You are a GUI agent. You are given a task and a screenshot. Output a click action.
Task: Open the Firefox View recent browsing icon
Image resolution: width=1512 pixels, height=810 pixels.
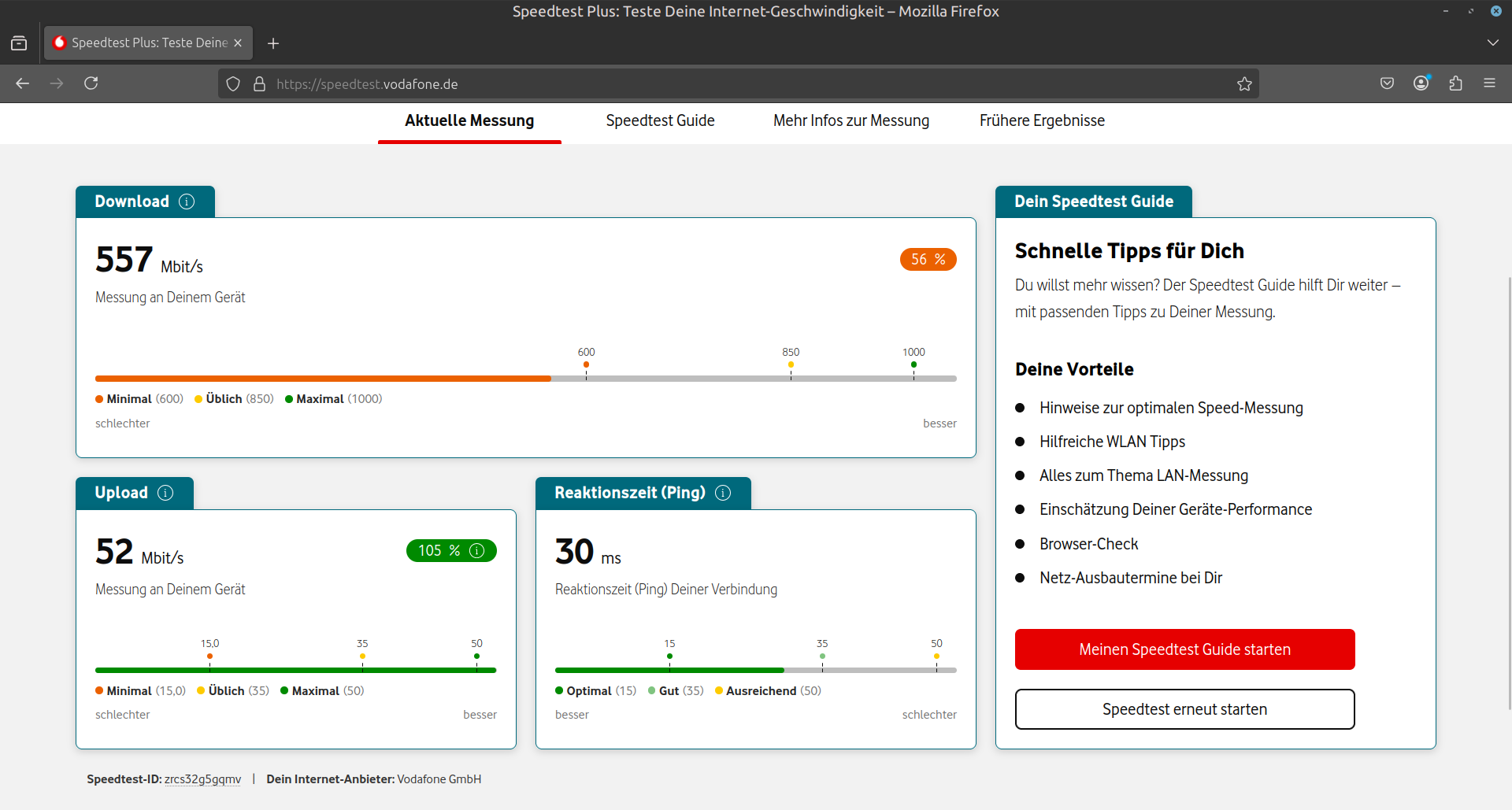[x=19, y=43]
